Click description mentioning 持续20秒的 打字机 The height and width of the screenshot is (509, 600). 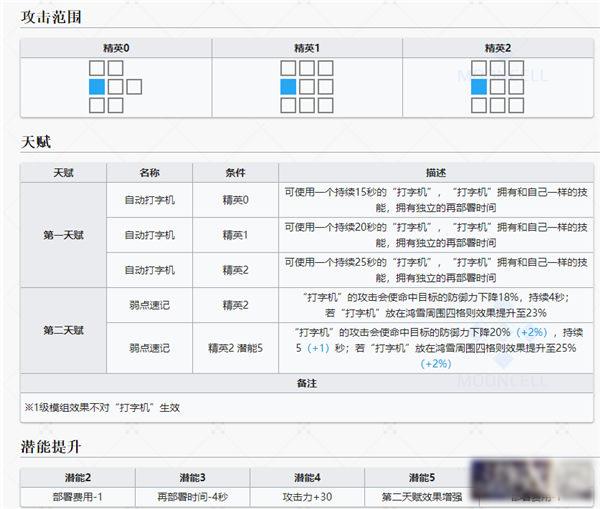click(x=436, y=235)
